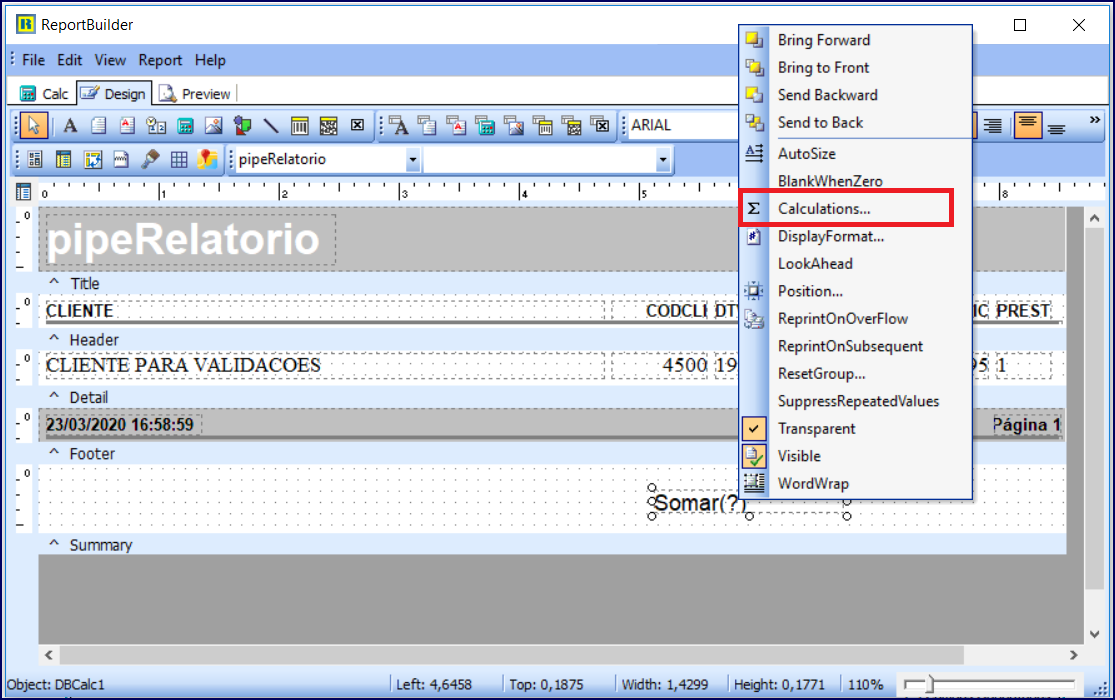Viewport: 1115px width, 700px height.
Task: Choose the Memo component tool
Action: [99, 126]
